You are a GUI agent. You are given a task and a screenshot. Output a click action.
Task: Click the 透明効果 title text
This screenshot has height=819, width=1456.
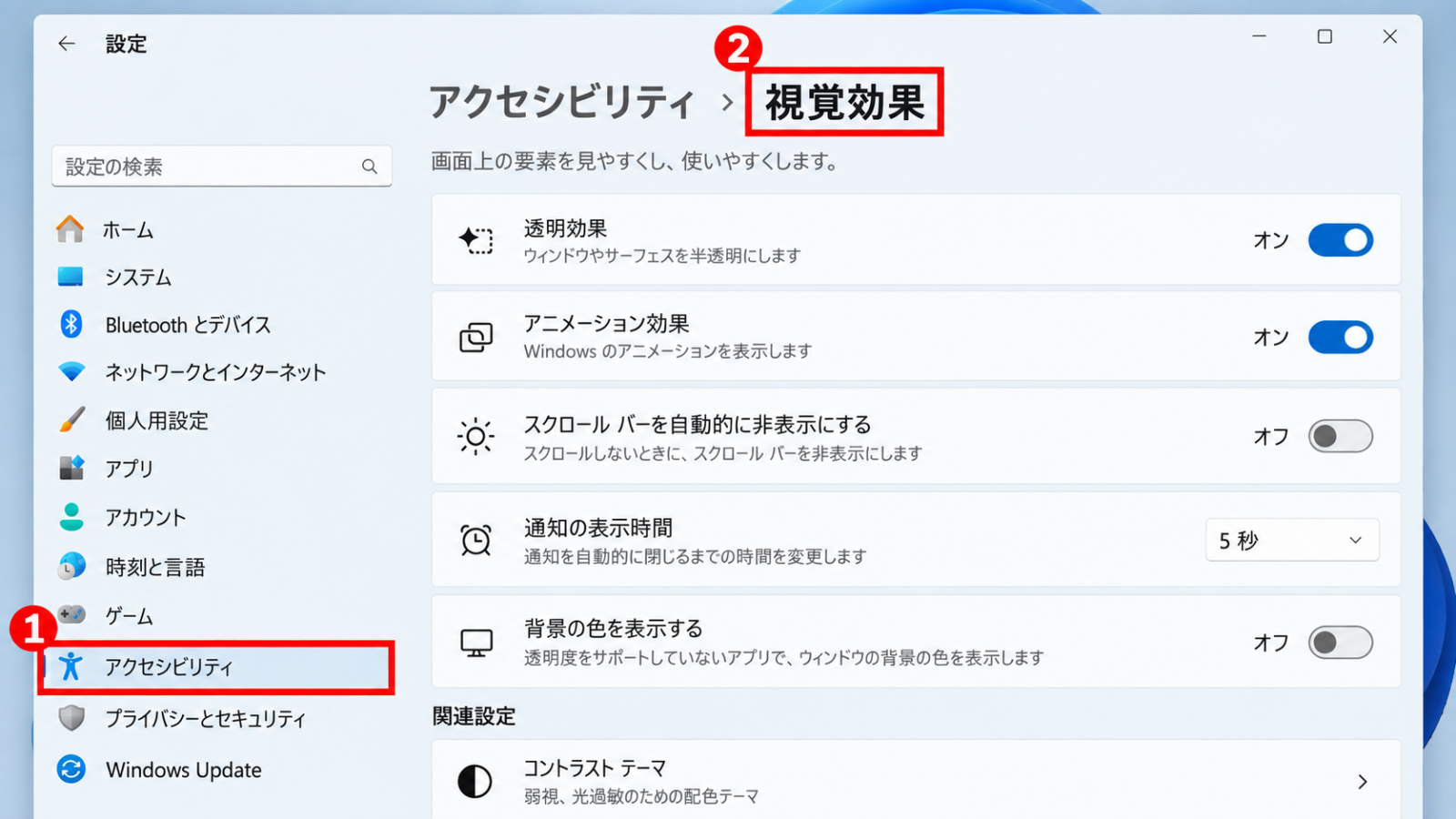(x=565, y=228)
